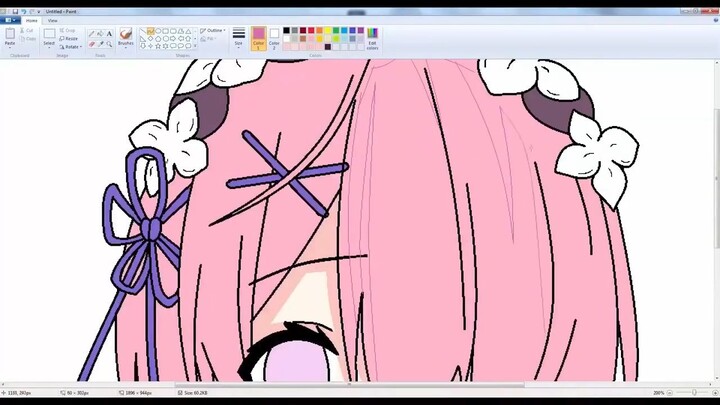Click the zoom slider in status bar

[694, 393]
